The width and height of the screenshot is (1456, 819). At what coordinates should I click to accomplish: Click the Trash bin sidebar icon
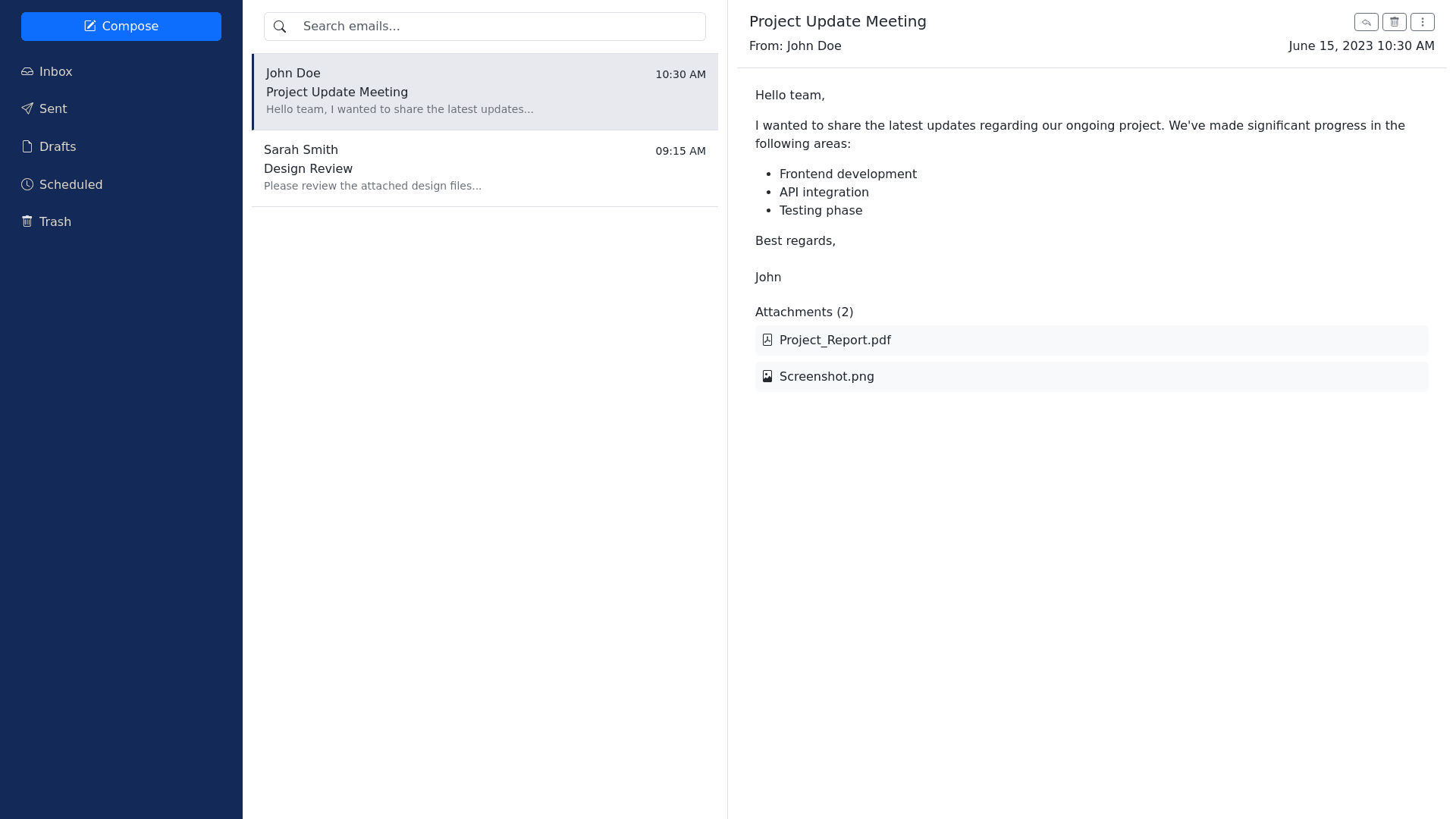click(27, 222)
